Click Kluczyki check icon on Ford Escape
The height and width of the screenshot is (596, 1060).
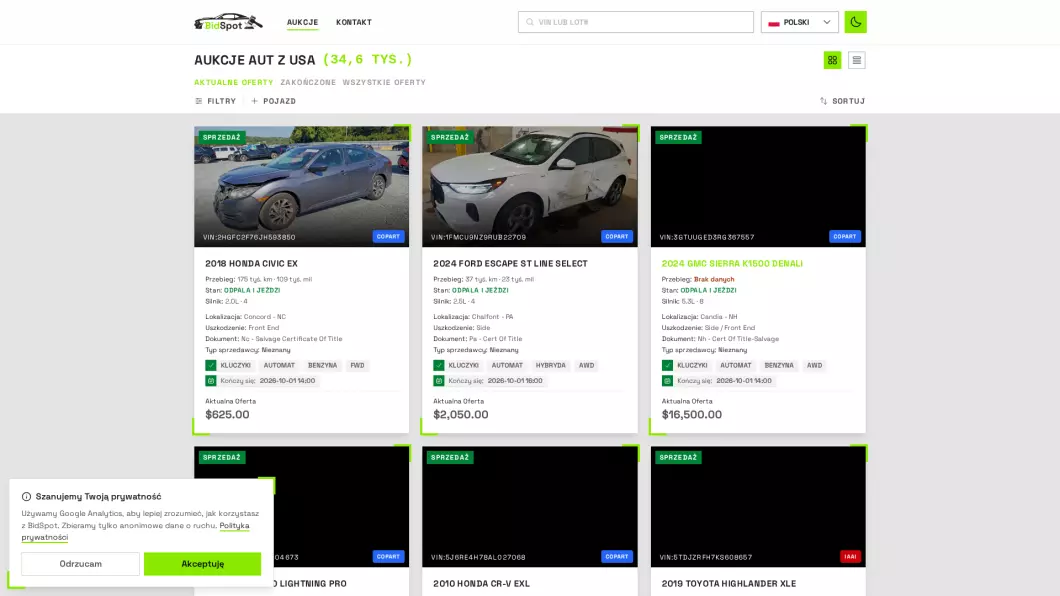click(x=439, y=366)
